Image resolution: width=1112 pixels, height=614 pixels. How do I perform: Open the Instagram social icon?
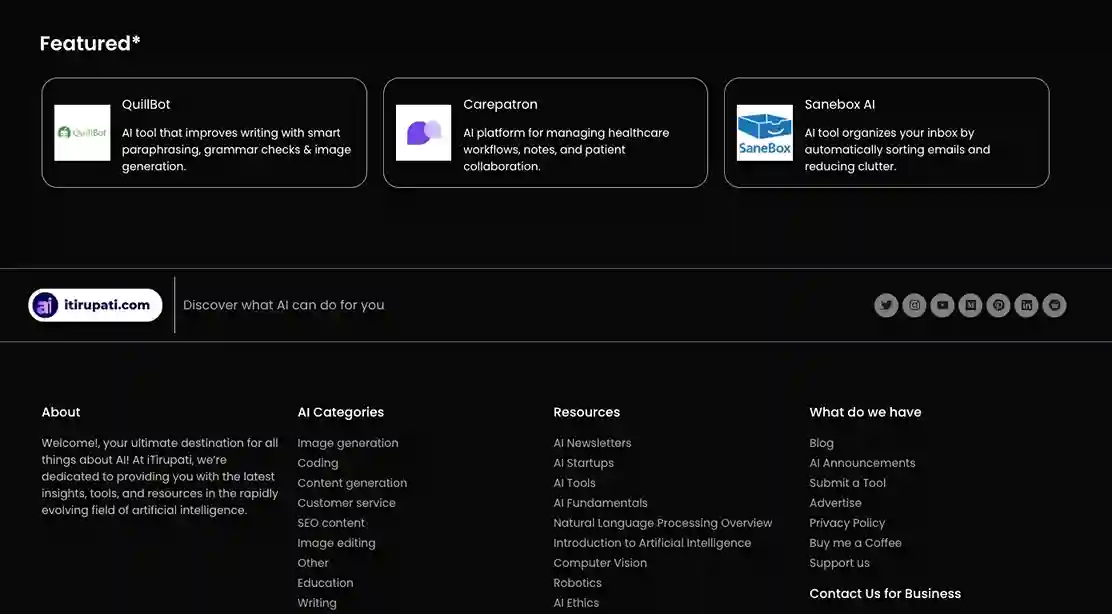914,305
